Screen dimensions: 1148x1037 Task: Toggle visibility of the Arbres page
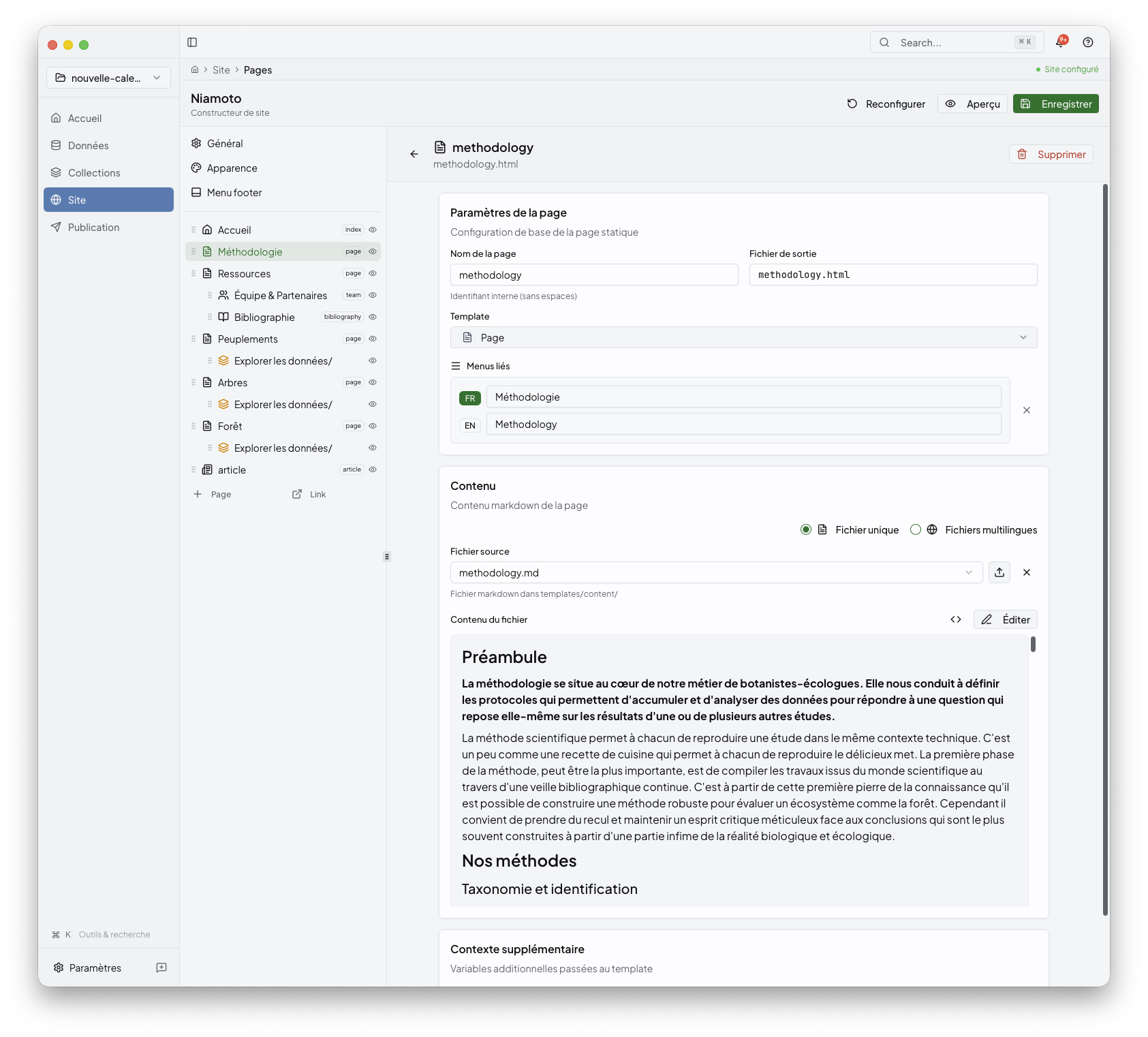(x=372, y=382)
